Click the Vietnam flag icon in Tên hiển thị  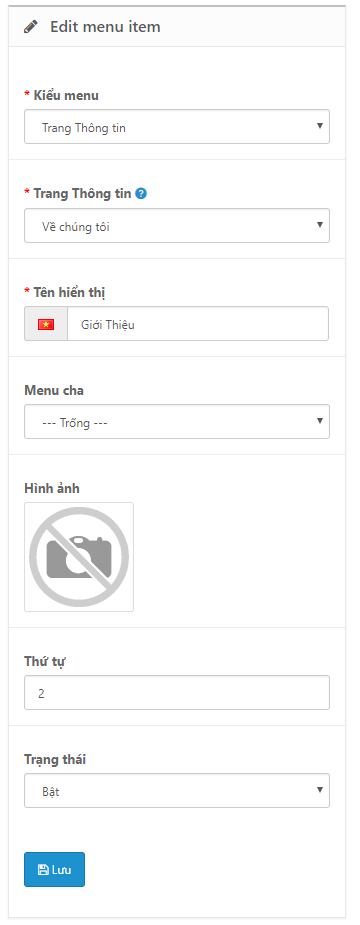46,324
